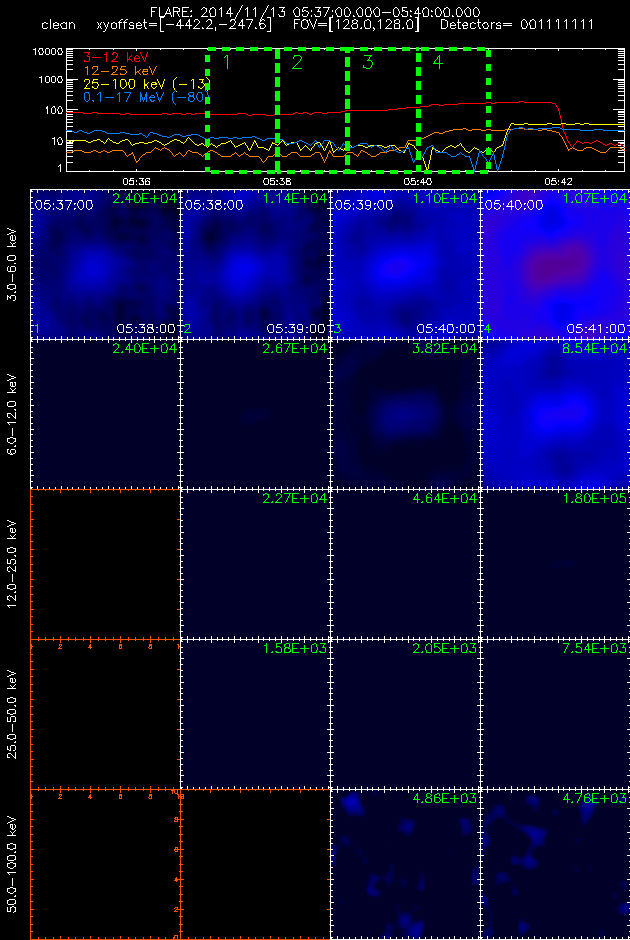Viewport: 630px width, 940px height.
Task: Click the 50.0-100.0 keV row label
Action: tap(13, 864)
